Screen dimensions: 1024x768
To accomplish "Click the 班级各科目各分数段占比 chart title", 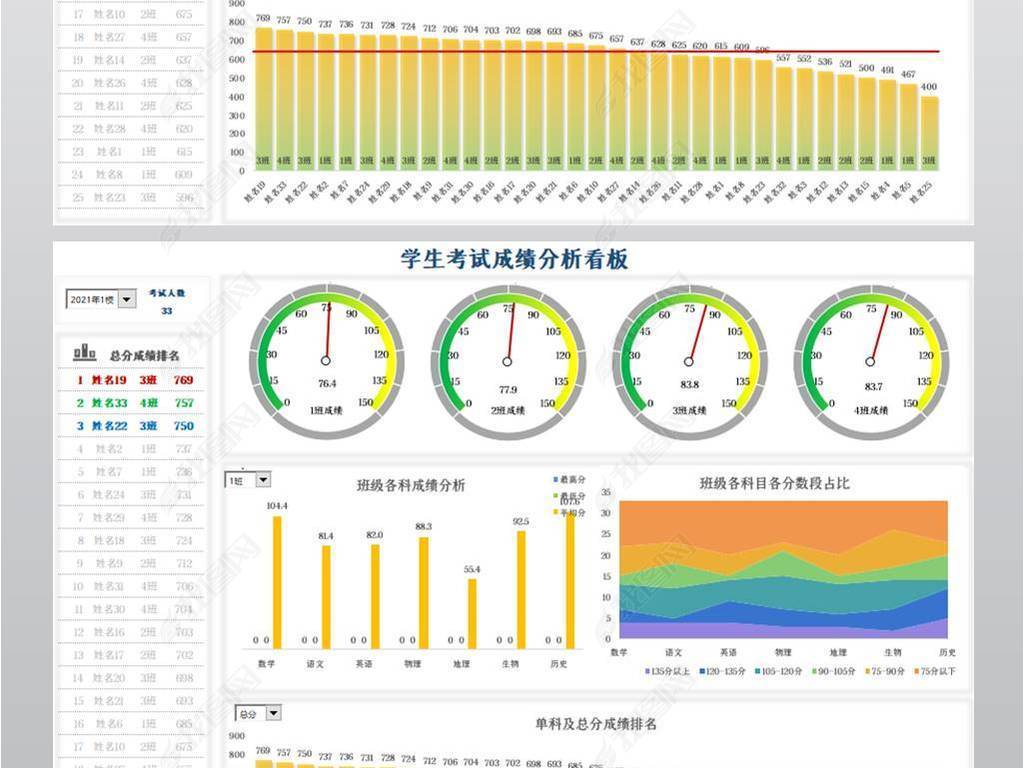I will tap(774, 483).
